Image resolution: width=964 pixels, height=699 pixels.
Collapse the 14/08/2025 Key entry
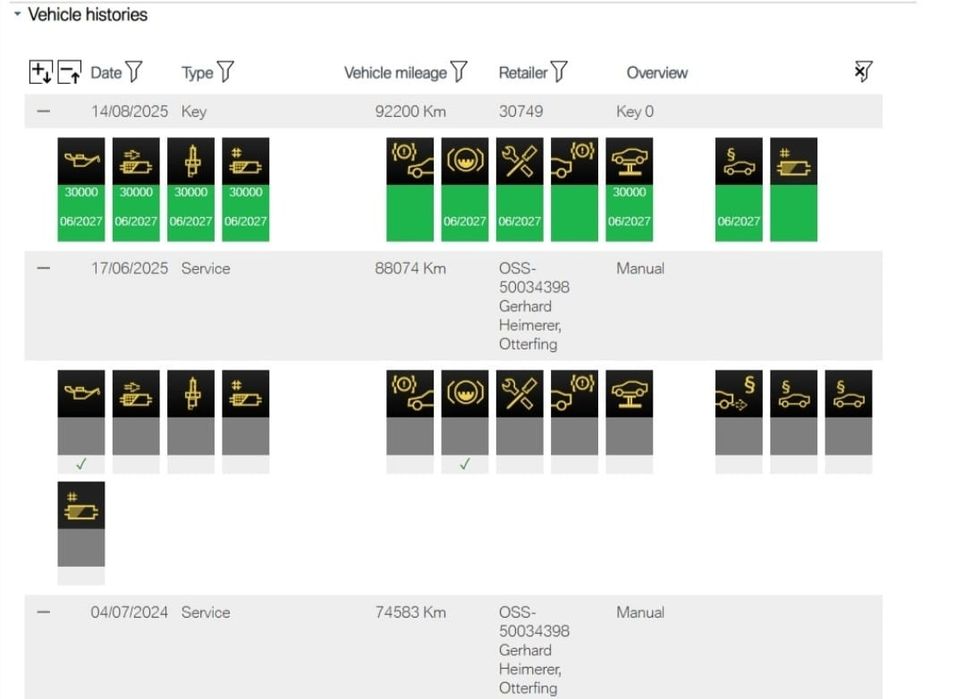pos(43,111)
